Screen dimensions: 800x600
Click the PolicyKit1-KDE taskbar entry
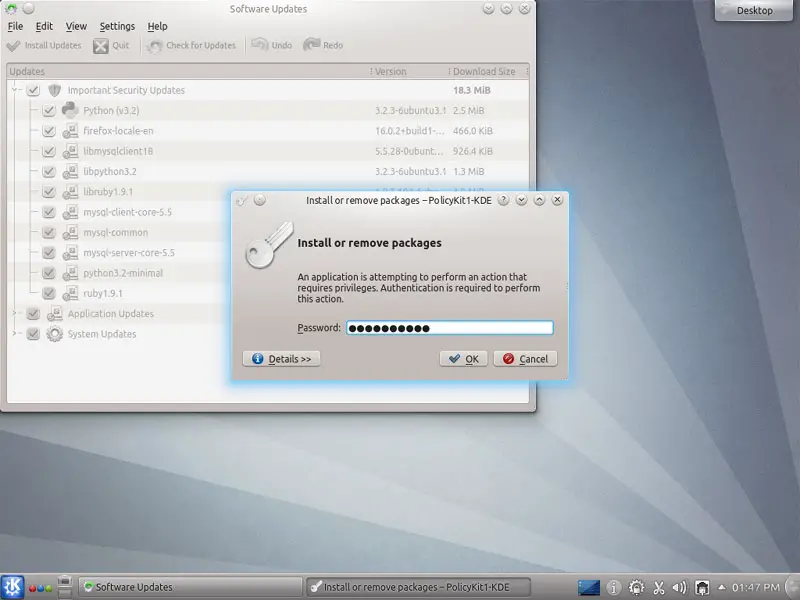[418, 587]
